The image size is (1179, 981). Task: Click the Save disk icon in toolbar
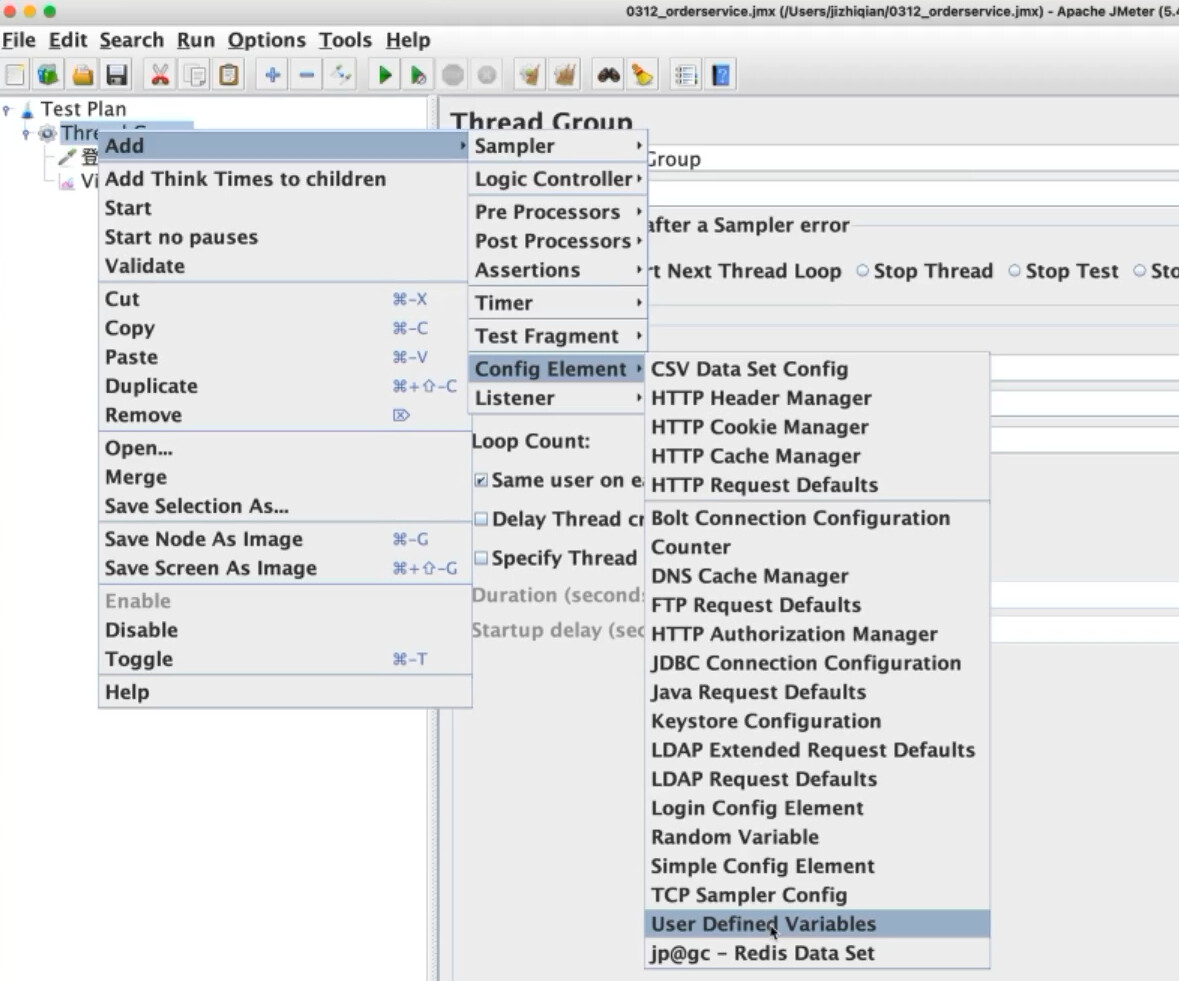pos(117,75)
